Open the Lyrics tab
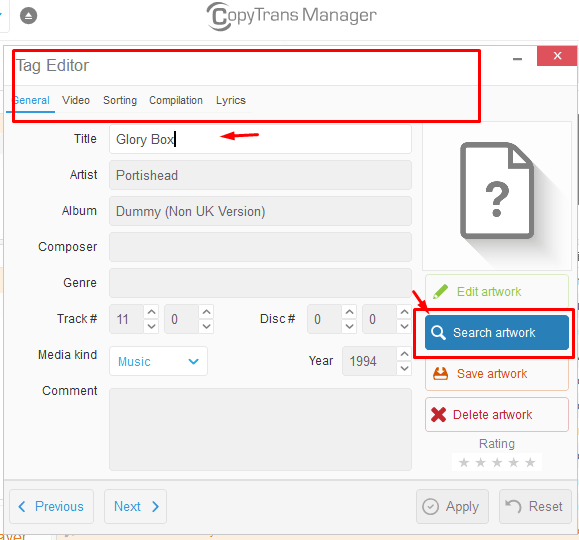Image resolution: width=579 pixels, height=540 pixels. point(231,100)
